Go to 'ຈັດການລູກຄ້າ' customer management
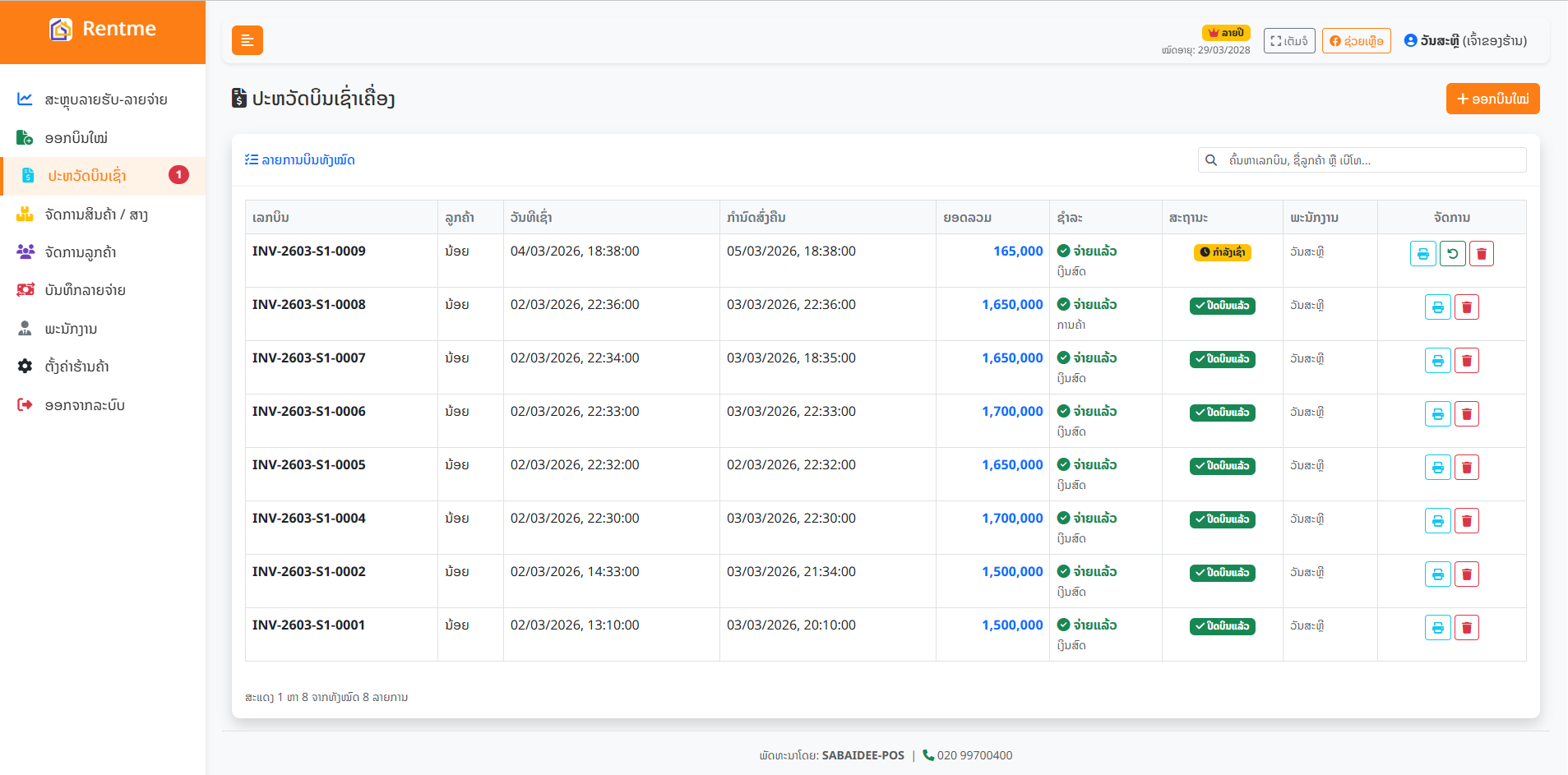The width and height of the screenshot is (1568, 775). [x=81, y=252]
